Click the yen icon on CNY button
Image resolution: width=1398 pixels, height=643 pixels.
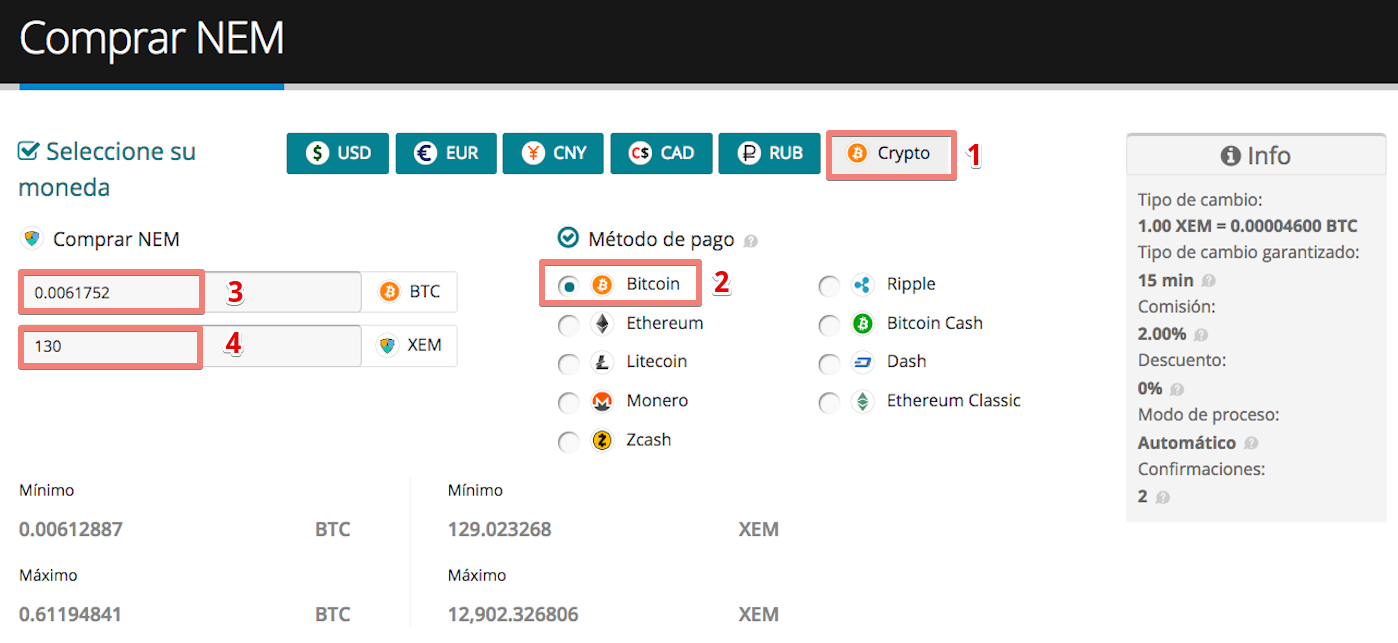(533, 153)
